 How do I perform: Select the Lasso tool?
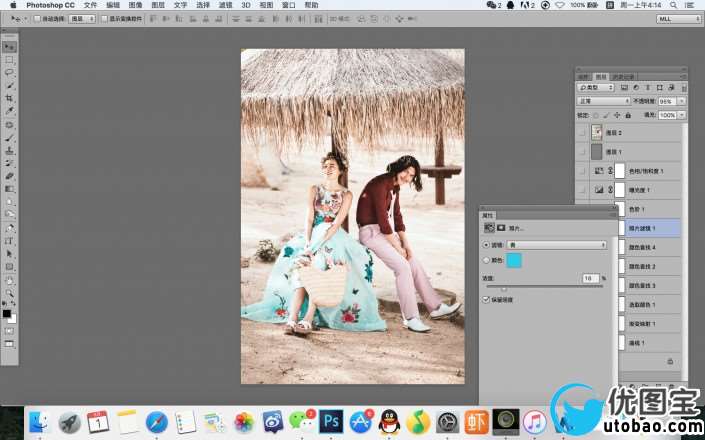click(x=9, y=72)
